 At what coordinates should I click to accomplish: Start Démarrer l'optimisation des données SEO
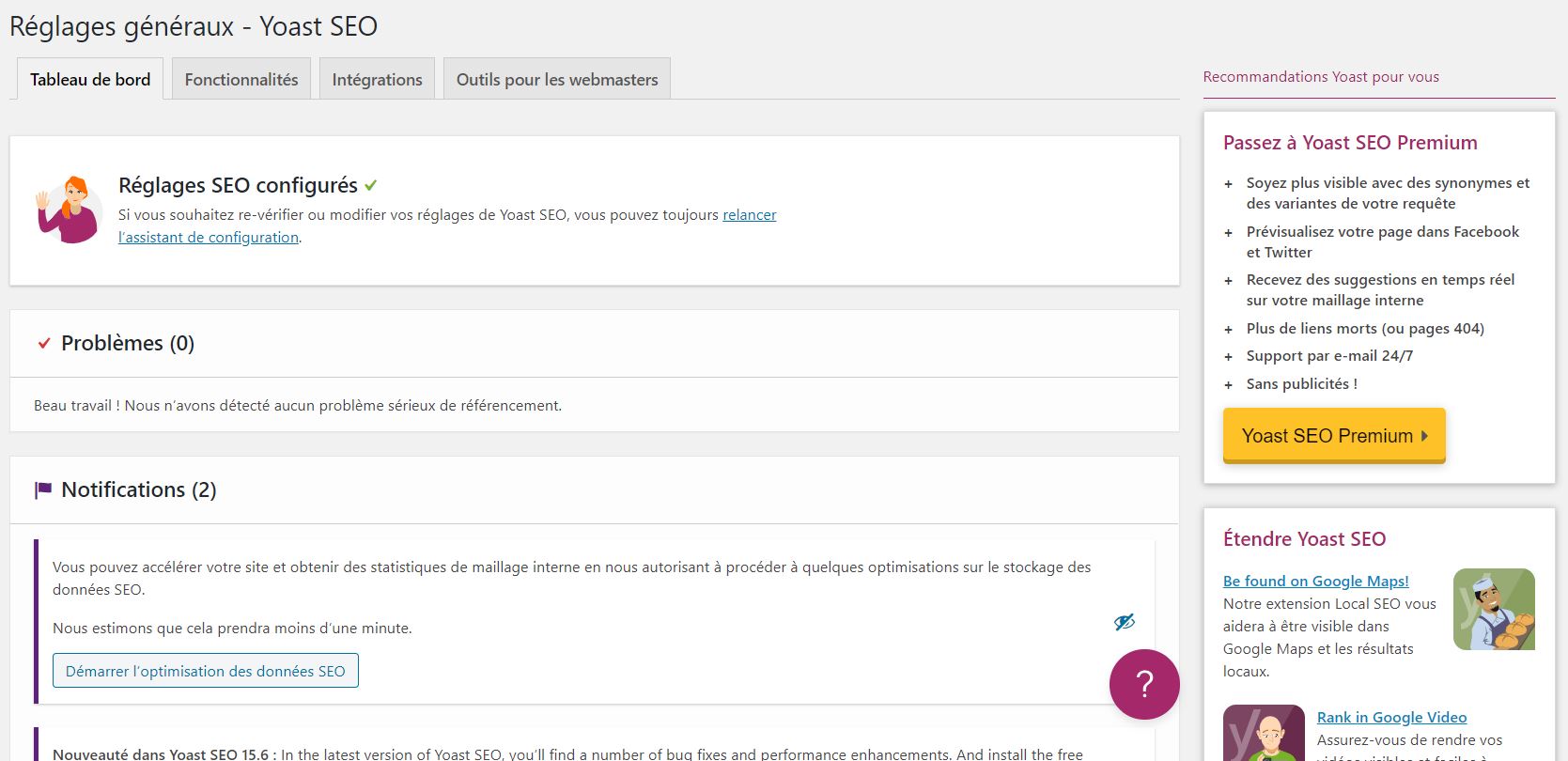click(x=206, y=671)
